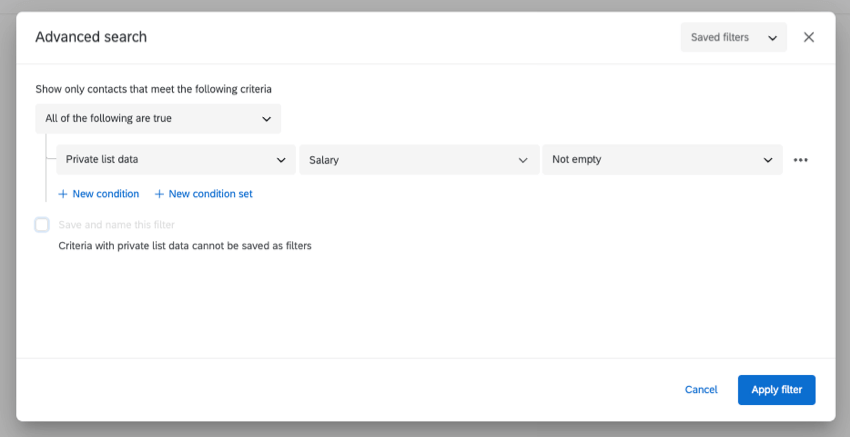Viewport: 850px width, 437px height.
Task: Close the Advanced search dialog
Action: point(809,37)
